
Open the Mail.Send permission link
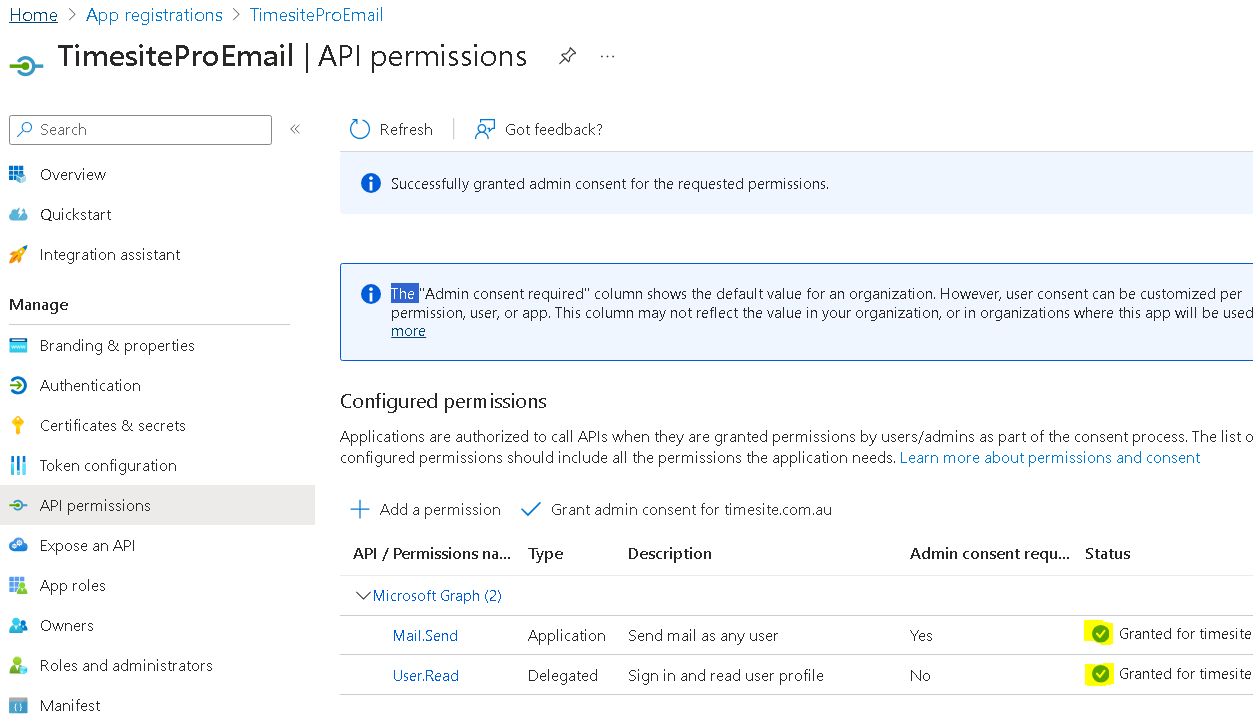(x=425, y=635)
